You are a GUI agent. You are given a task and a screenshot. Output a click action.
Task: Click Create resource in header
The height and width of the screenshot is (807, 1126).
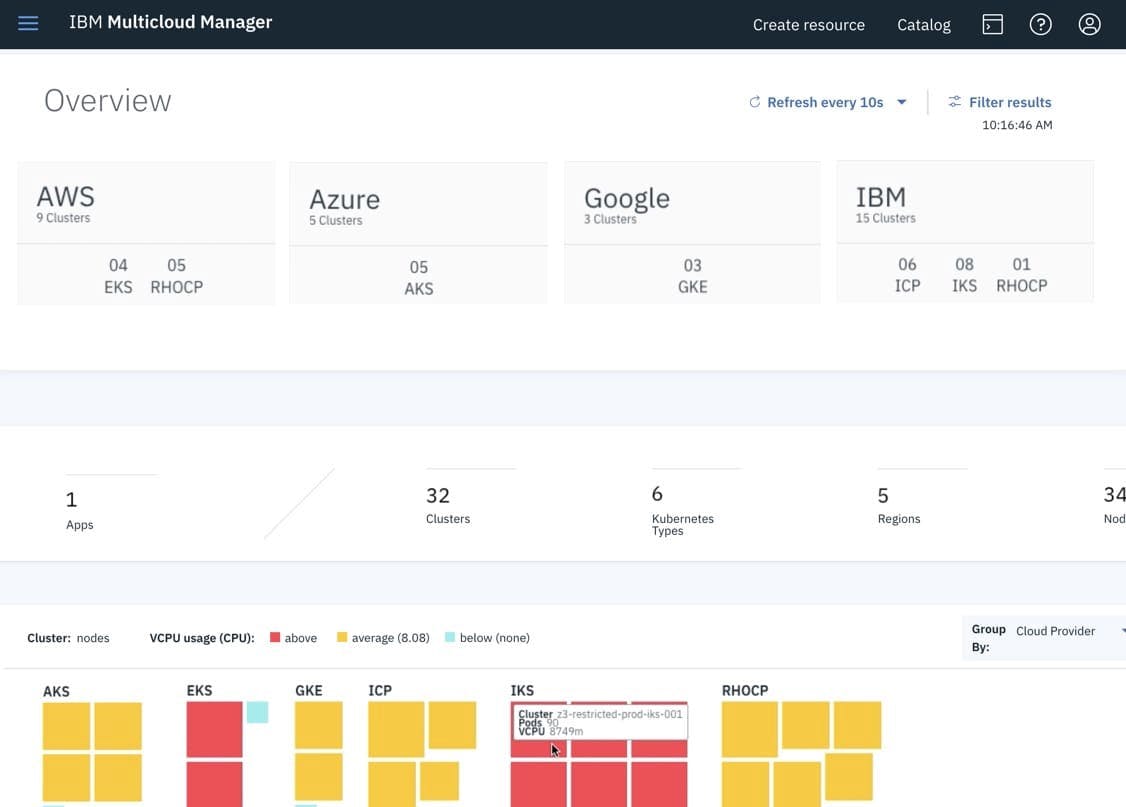(x=808, y=25)
